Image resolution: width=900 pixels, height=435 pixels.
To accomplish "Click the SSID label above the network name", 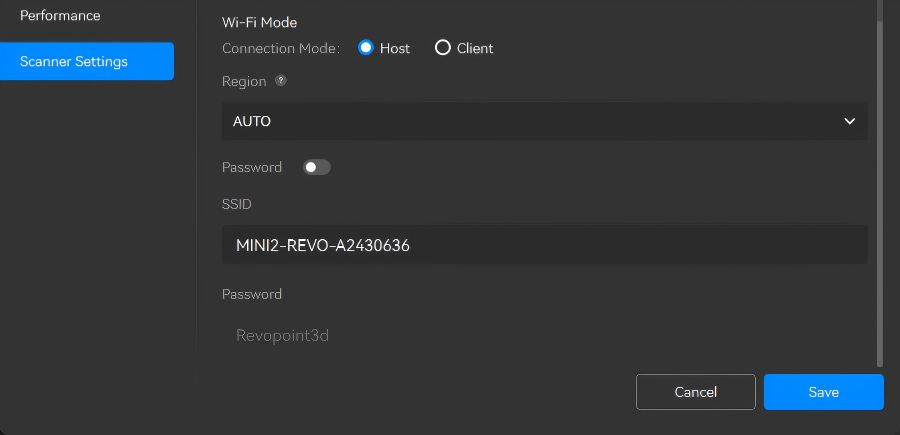I will (x=236, y=204).
